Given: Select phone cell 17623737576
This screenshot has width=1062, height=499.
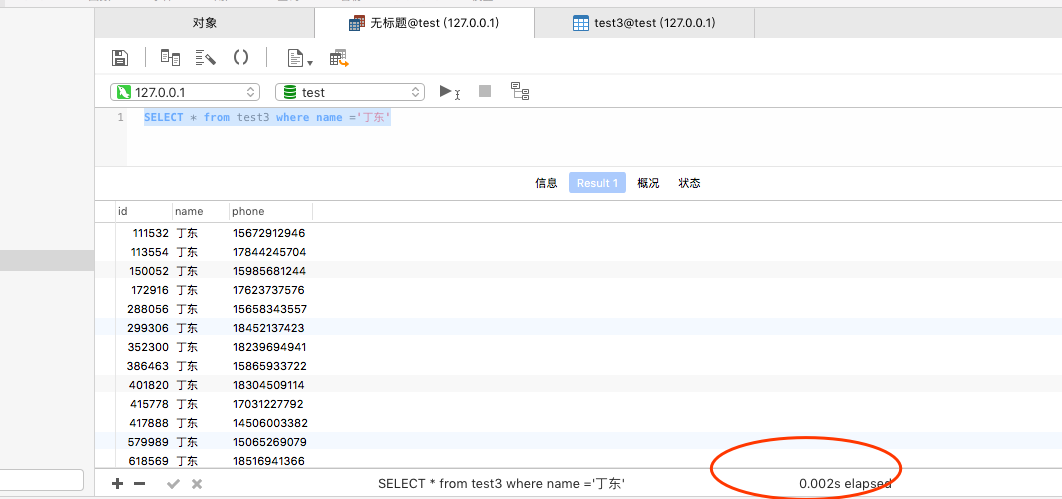Looking at the screenshot, I should pos(271,290).
